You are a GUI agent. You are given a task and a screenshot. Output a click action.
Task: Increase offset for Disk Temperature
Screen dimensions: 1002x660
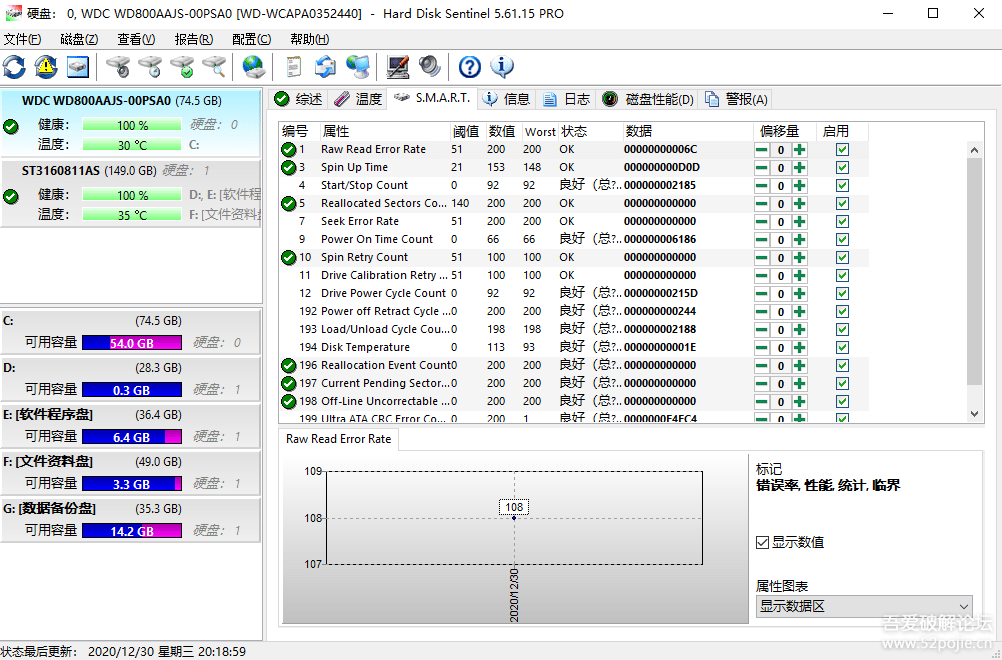799,348
